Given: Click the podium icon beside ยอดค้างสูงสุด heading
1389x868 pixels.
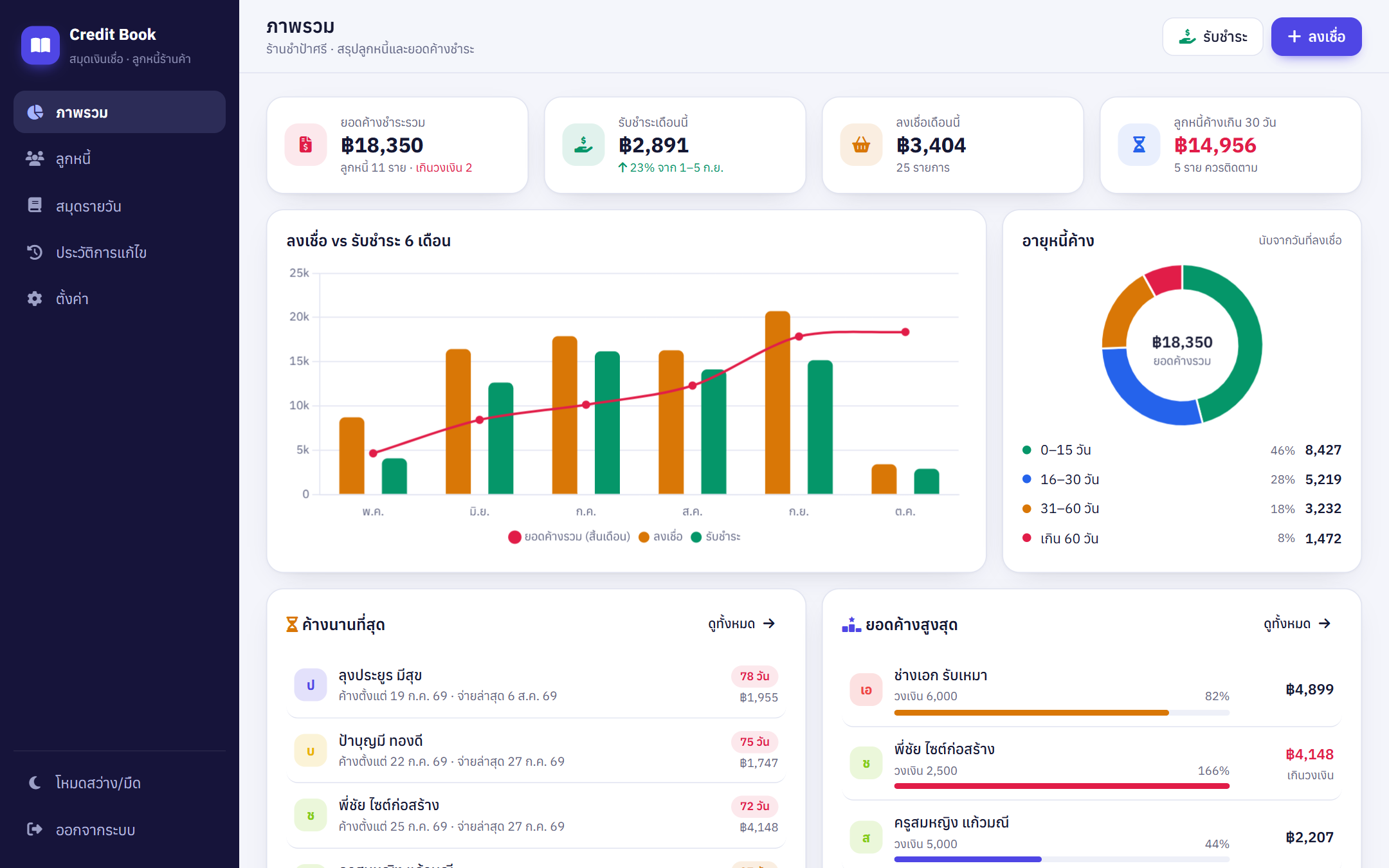Looking at the screenshot, I should click(851, 624).
